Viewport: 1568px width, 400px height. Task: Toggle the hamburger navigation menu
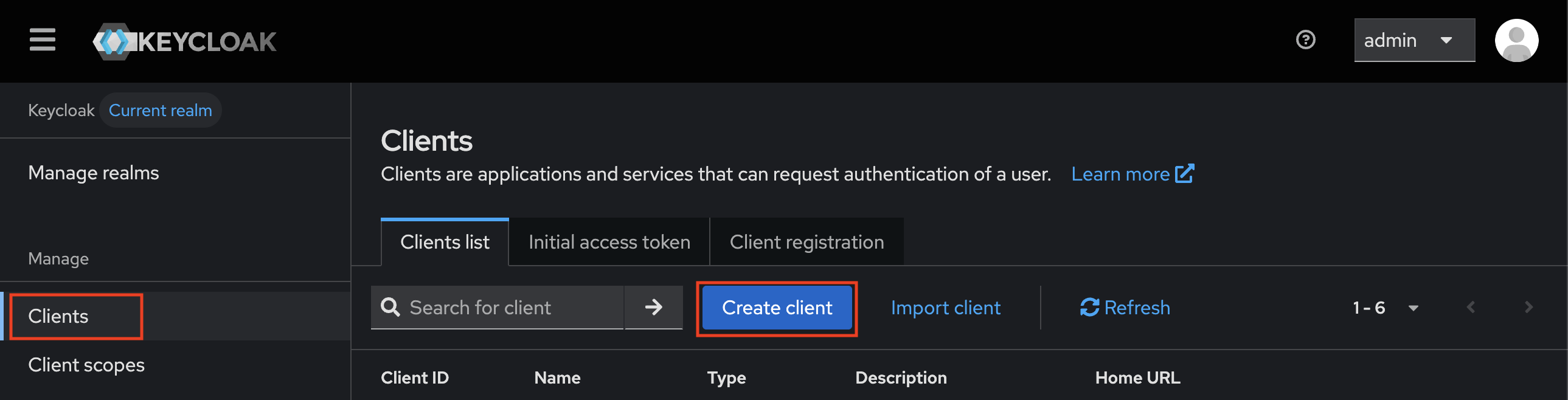[43, 40]
